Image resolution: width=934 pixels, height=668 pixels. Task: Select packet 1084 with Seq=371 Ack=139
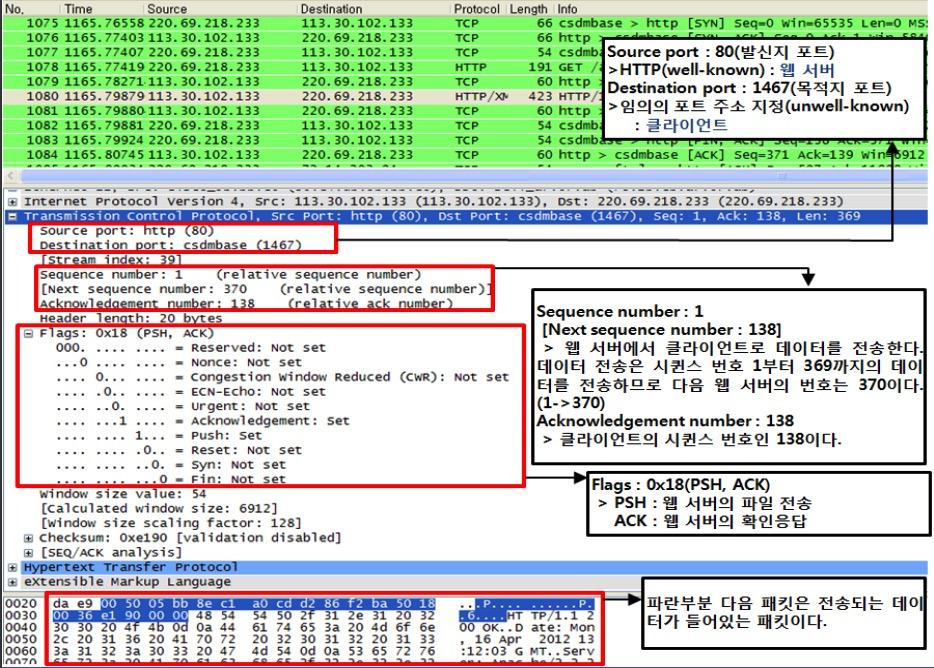[465, 155]
